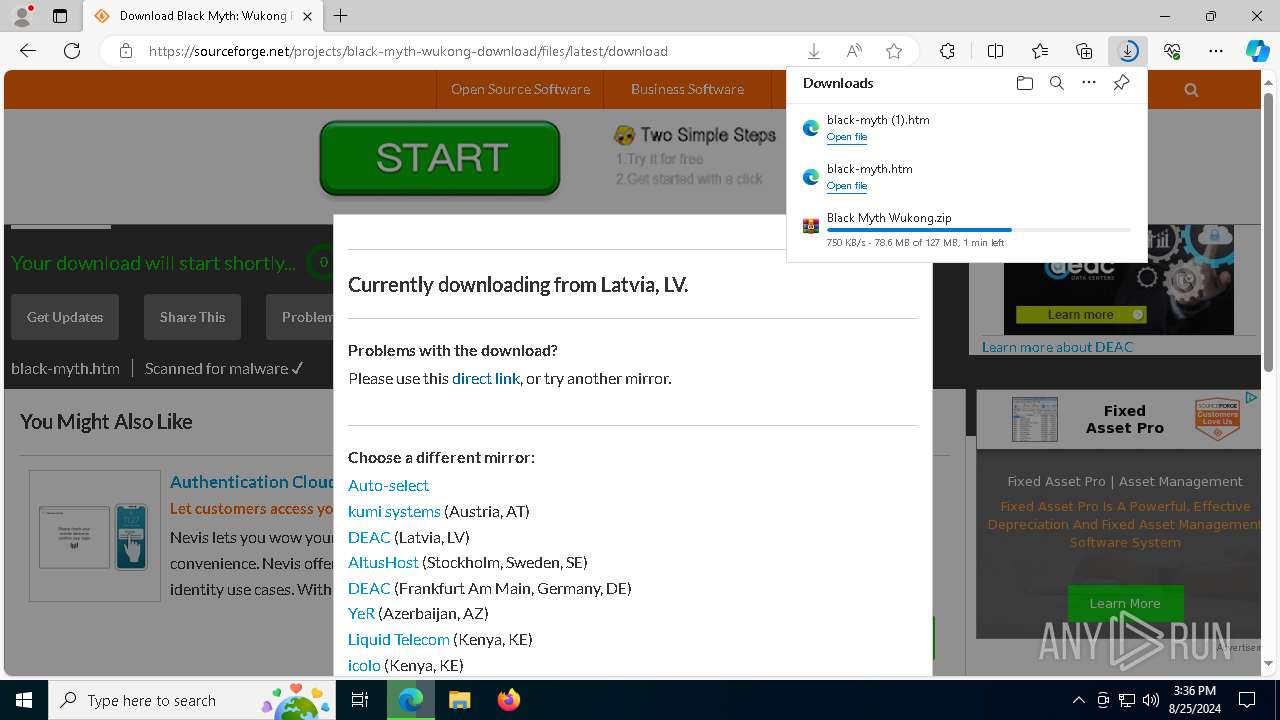
Task: Open the Browser essentials icon
Action: [1172, 51]
